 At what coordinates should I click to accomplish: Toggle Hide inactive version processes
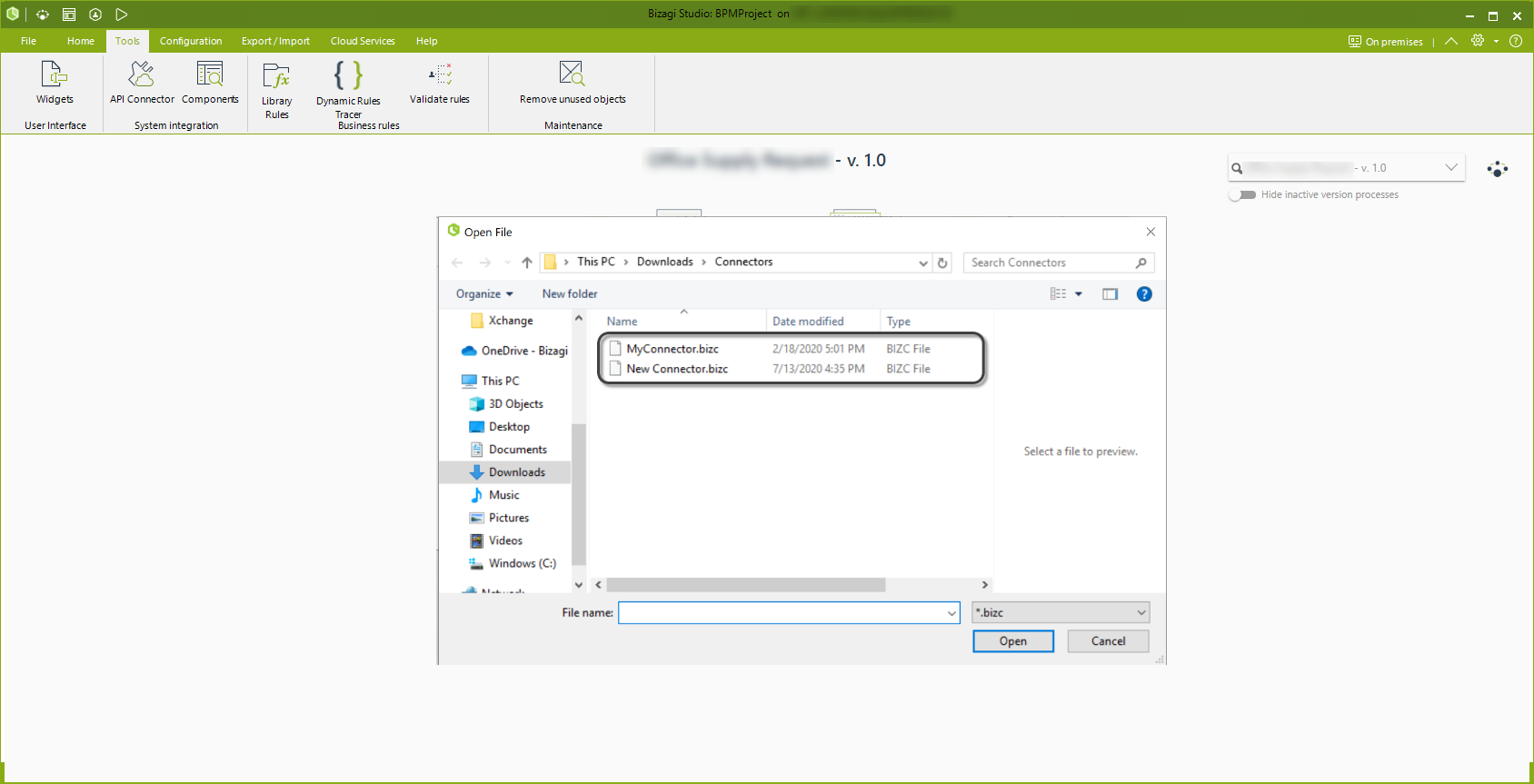point(1242,194)
